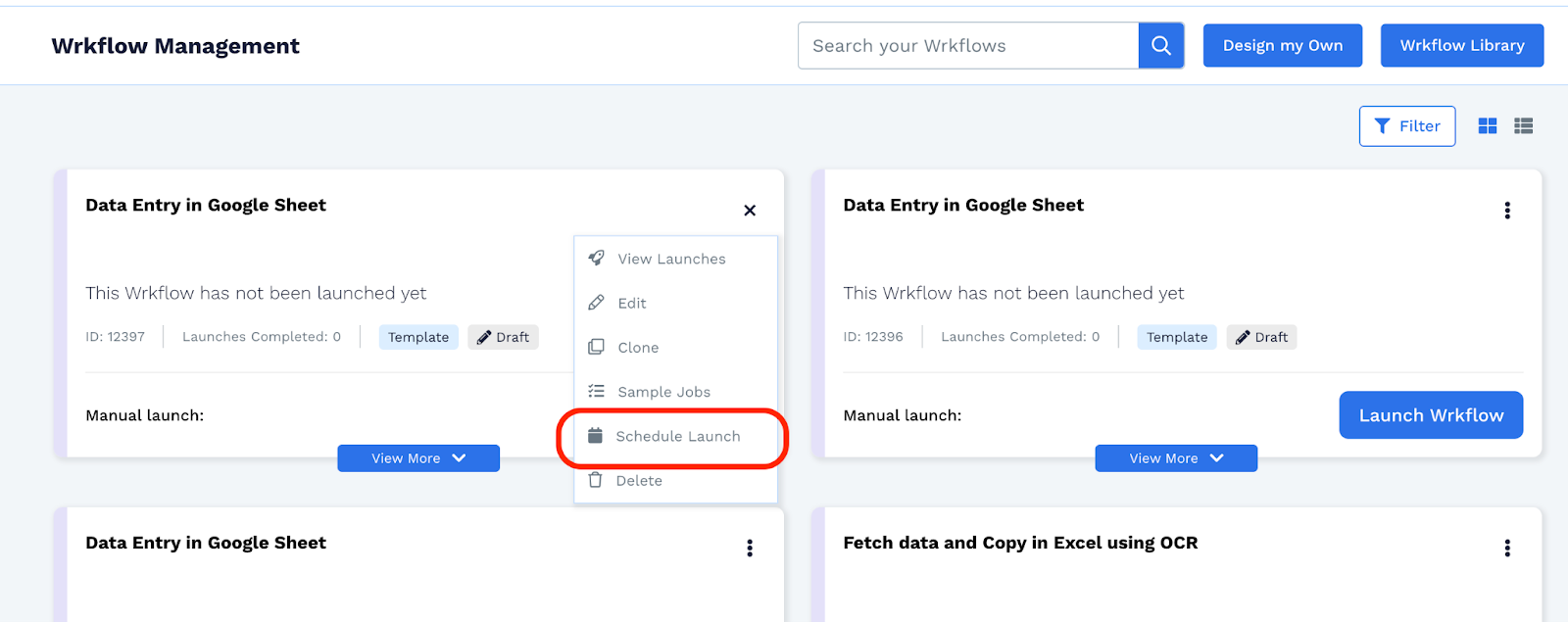Open the Wrkflow Library
The image size is (1568, 622).
point(1462,46)
